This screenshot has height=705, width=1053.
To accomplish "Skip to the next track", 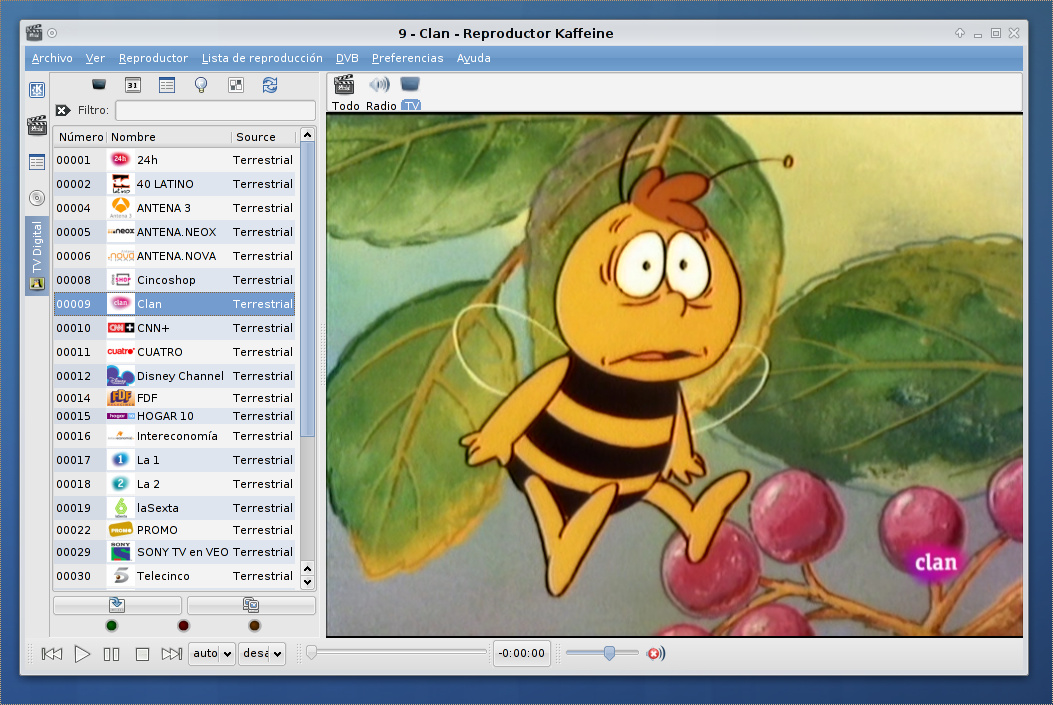I will [172, 654].
